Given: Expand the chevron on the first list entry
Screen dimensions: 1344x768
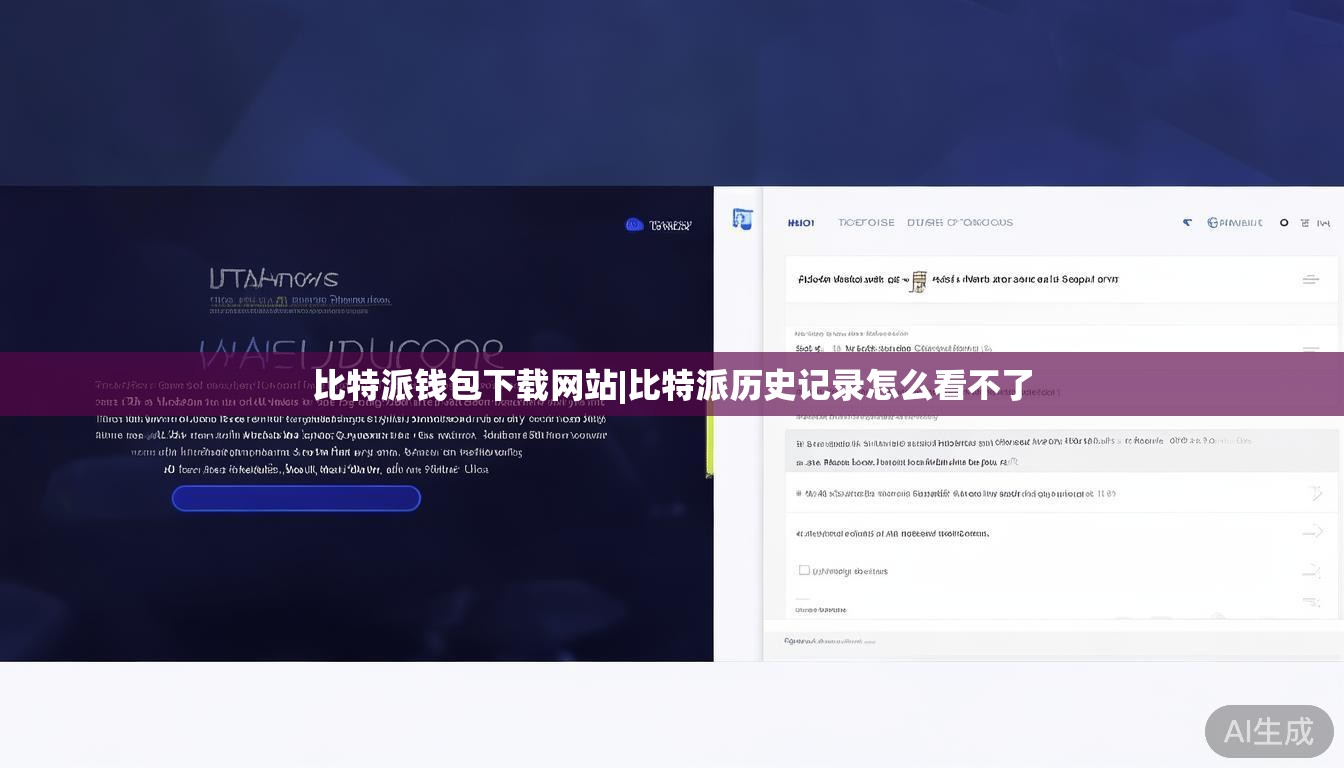Looking at the screenshot, I should click(1317, 493).
